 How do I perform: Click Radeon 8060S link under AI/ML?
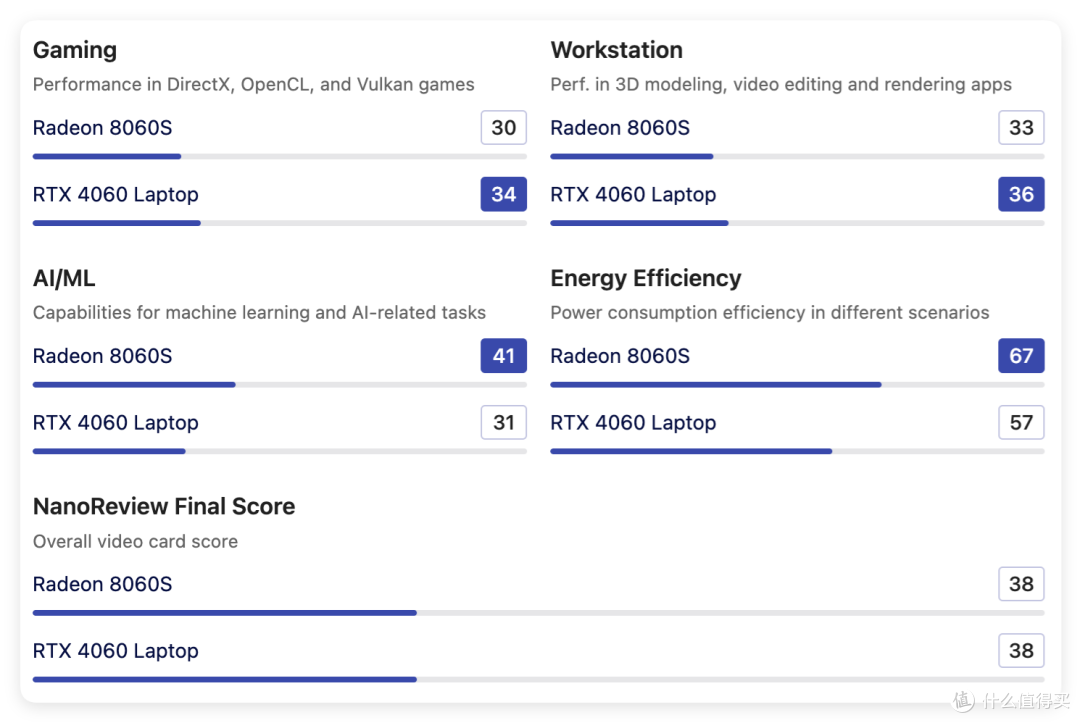pyautogui.click(x=103, y=356)
